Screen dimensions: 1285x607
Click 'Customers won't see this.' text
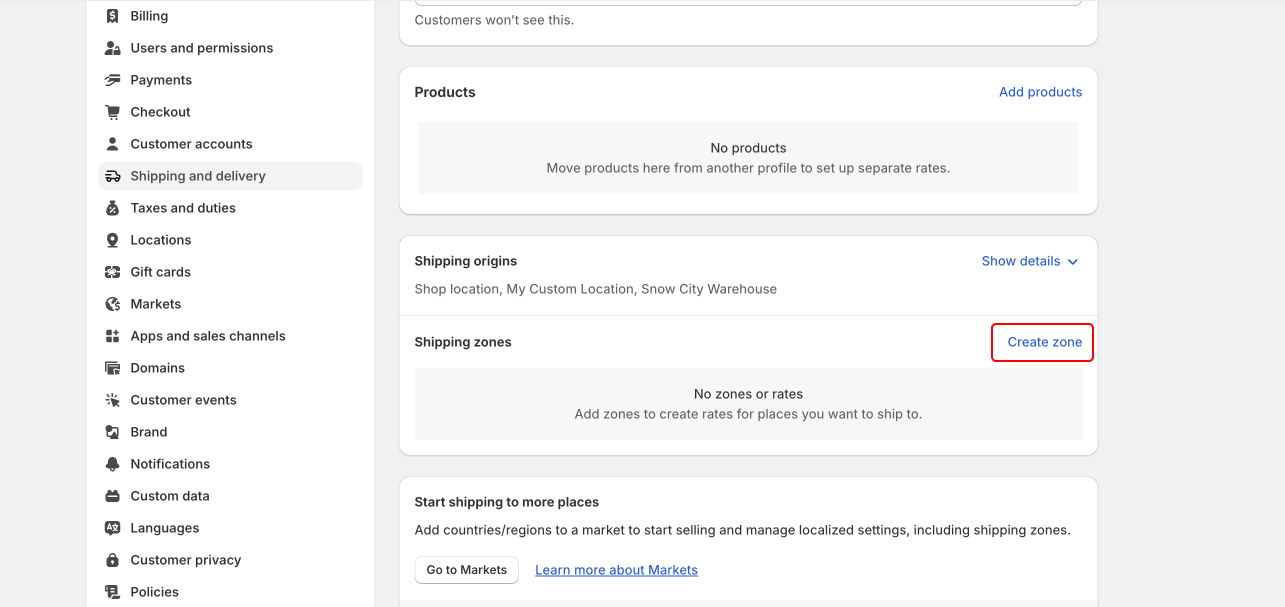[494, 20]
